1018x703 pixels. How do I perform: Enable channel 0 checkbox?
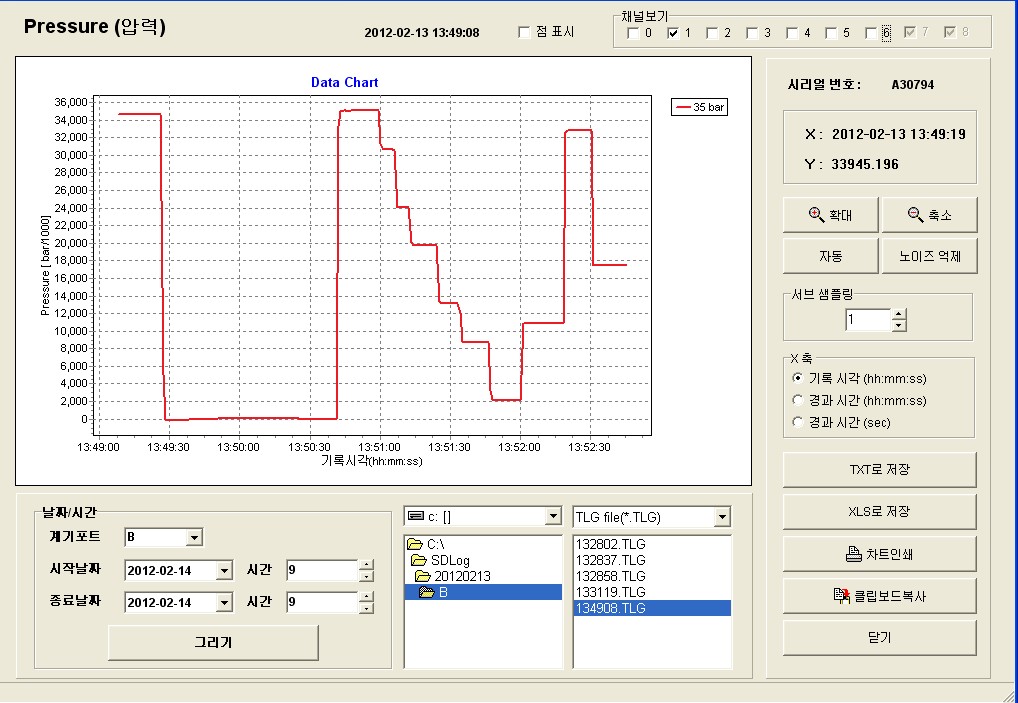633,33
